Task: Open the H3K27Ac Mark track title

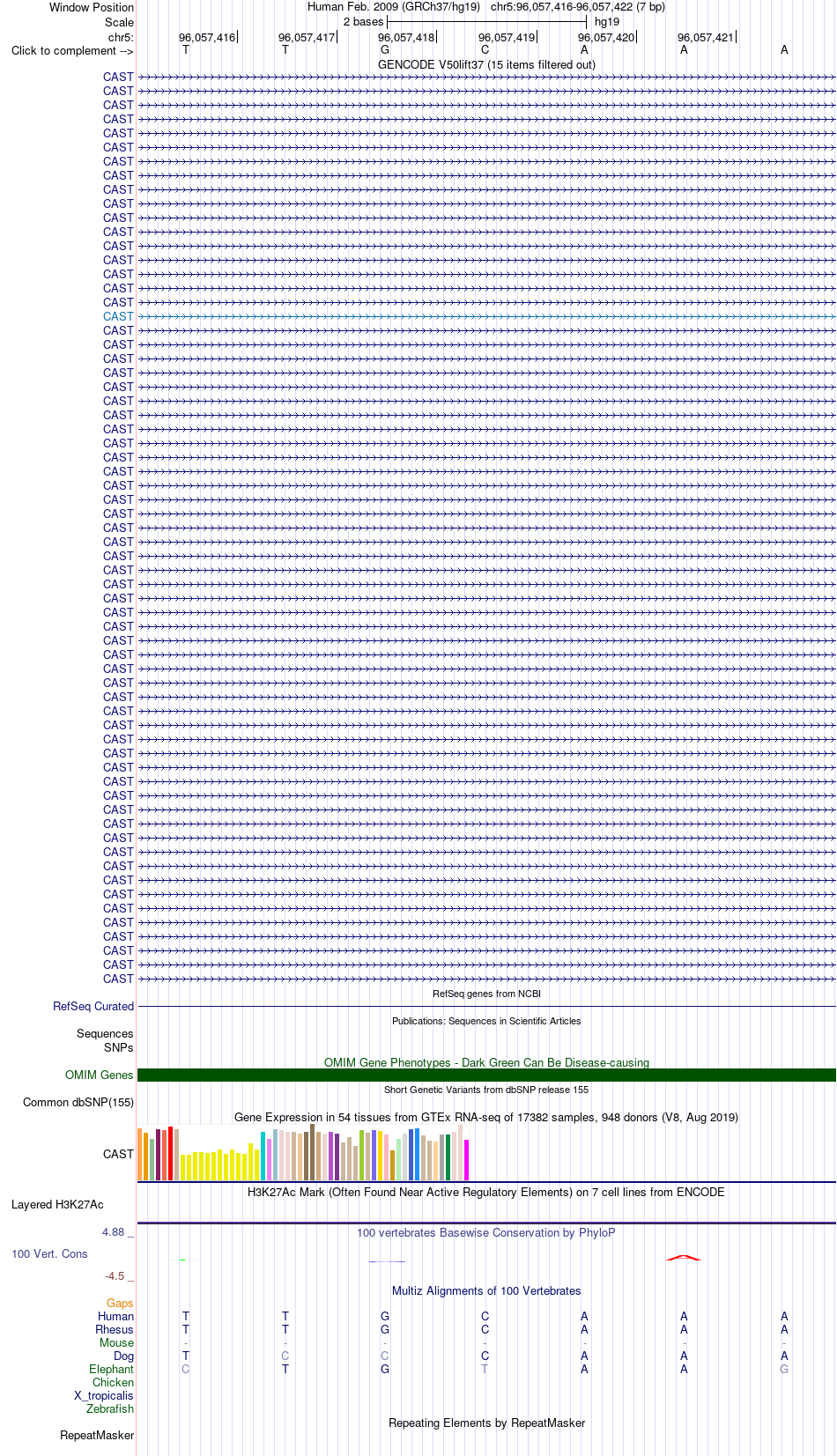Action: [486, 1192]
